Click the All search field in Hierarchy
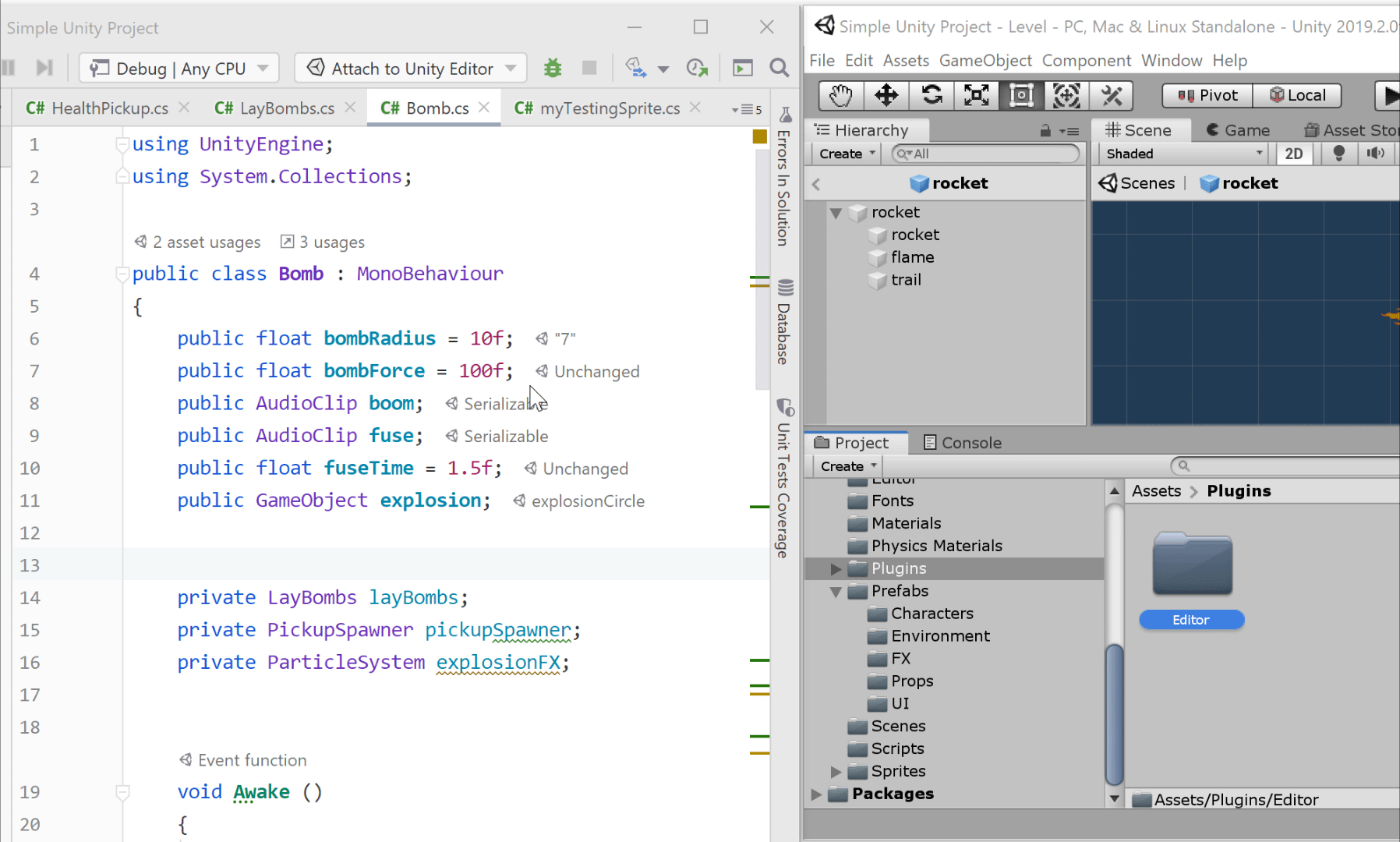This screenshot has width=1400, height=842. (x=984, y=154)
